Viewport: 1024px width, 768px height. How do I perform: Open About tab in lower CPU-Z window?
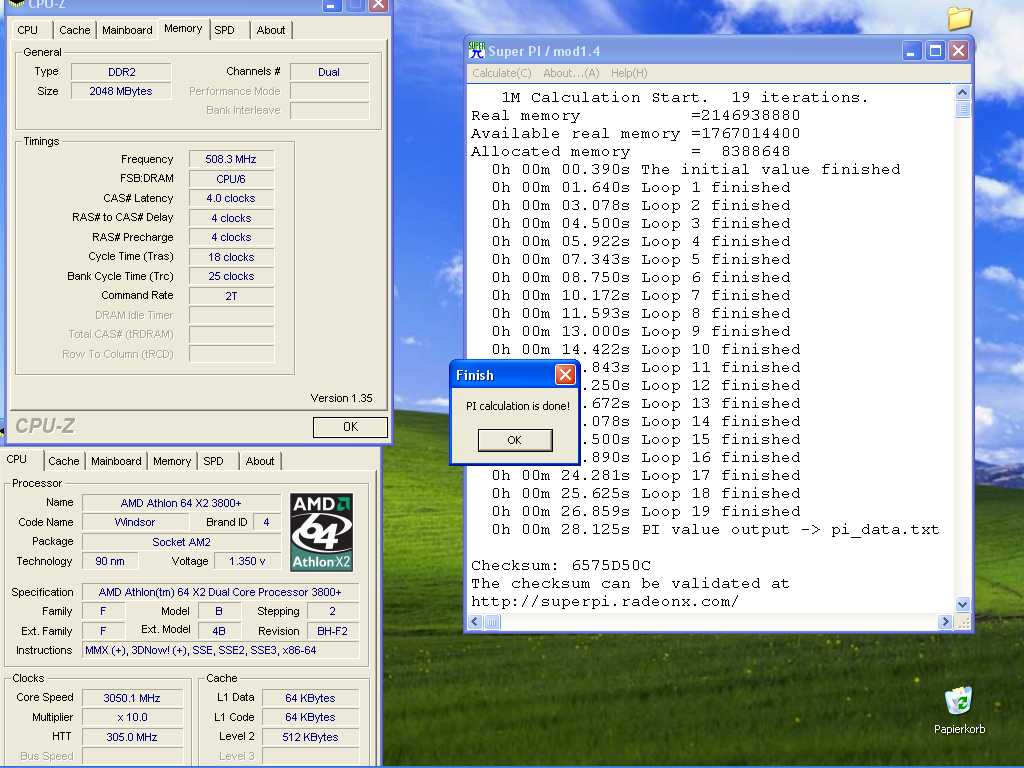tap(260, 461)
